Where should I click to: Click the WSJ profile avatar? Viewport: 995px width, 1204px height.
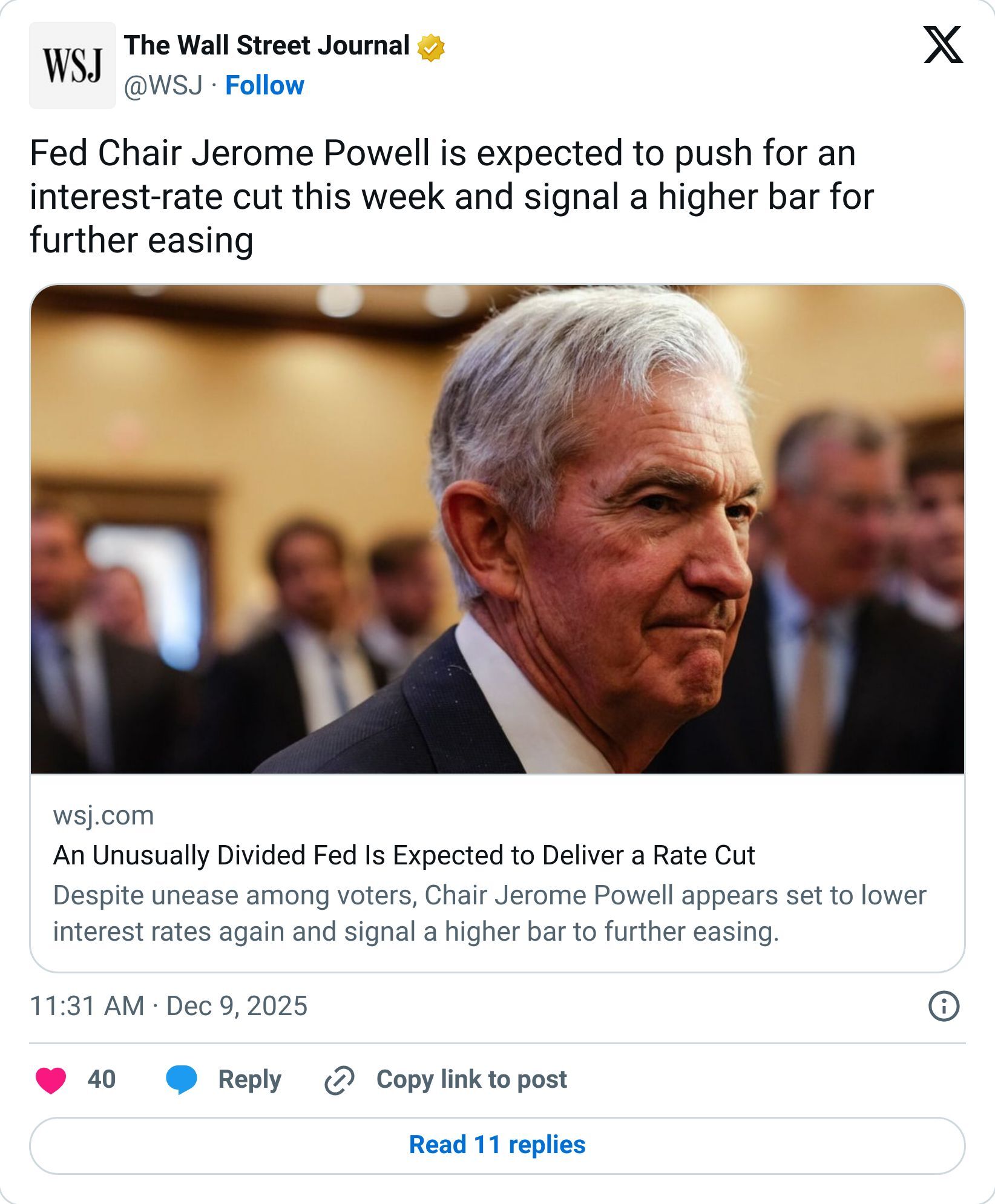[x=72, y=64]
